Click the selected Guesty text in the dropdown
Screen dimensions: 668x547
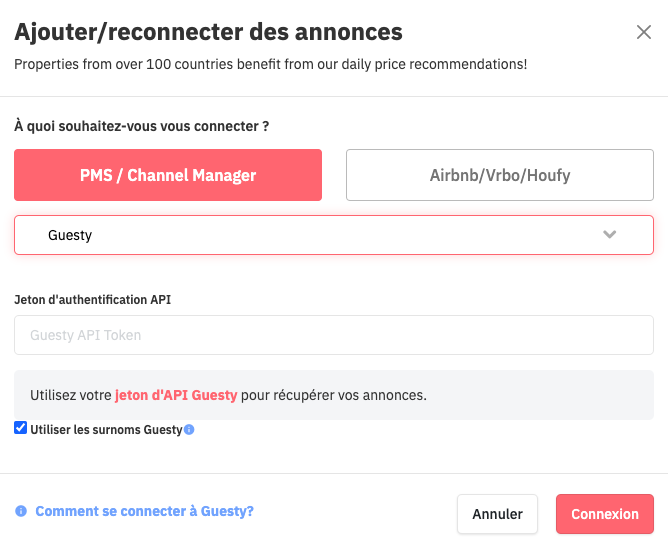coord(70,235)
